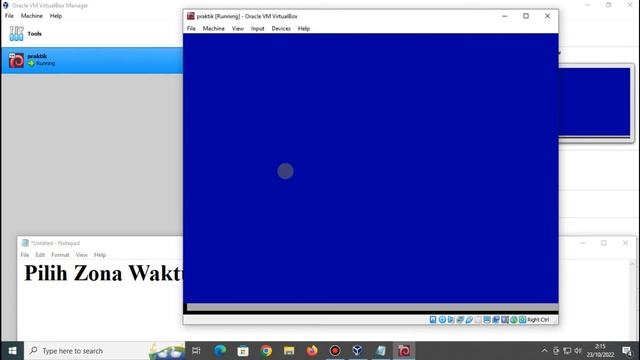Select Tools in VirtualBox Manager
The height and width of the screenshot is (360, 640).
[92, 33]
